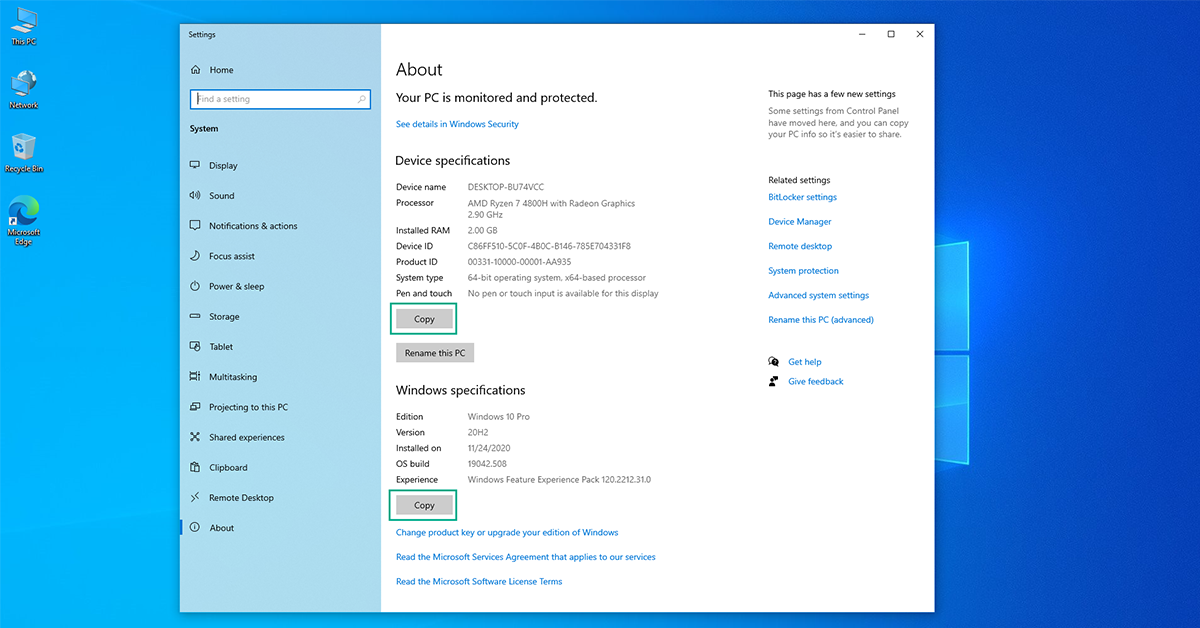This screenshot has height=628, width=1200.
Task: Click the Find a setting search box
Action: click(x=280, y=99)
